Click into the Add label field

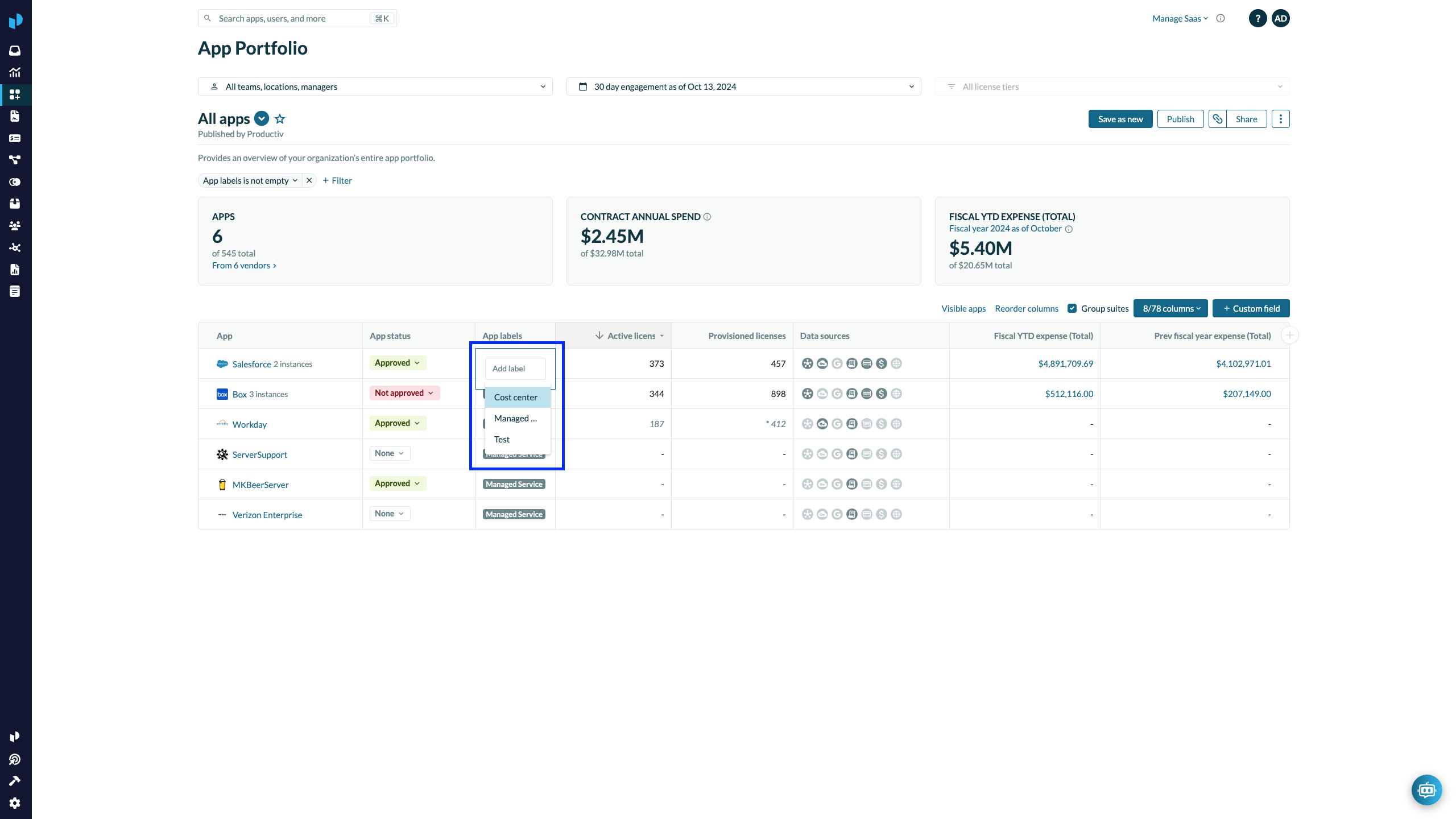(x=515, y=369)
